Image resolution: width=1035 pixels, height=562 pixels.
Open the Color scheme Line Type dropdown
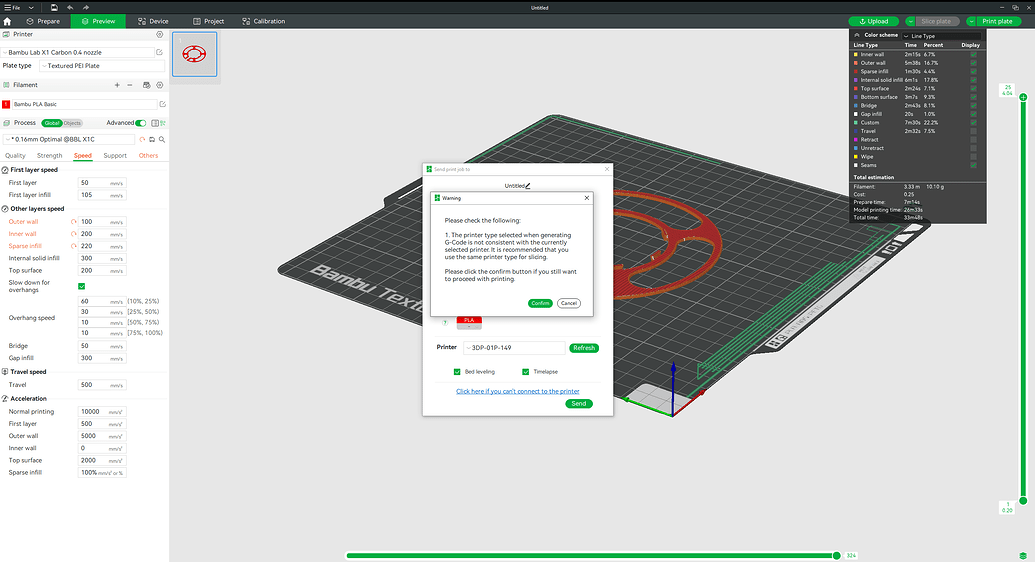click(942, 36)
